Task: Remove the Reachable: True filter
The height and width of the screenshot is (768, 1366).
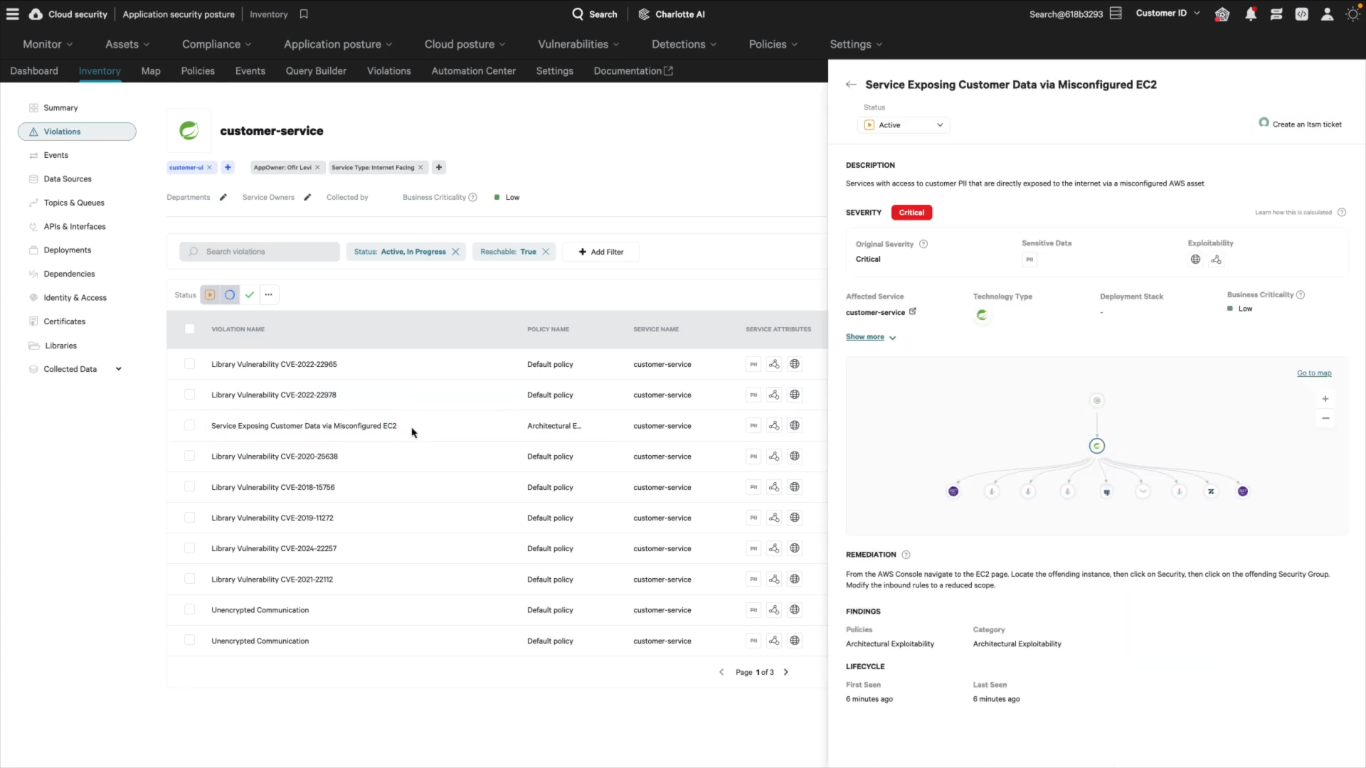Action: pyautogui.click(x=546, y=252)
